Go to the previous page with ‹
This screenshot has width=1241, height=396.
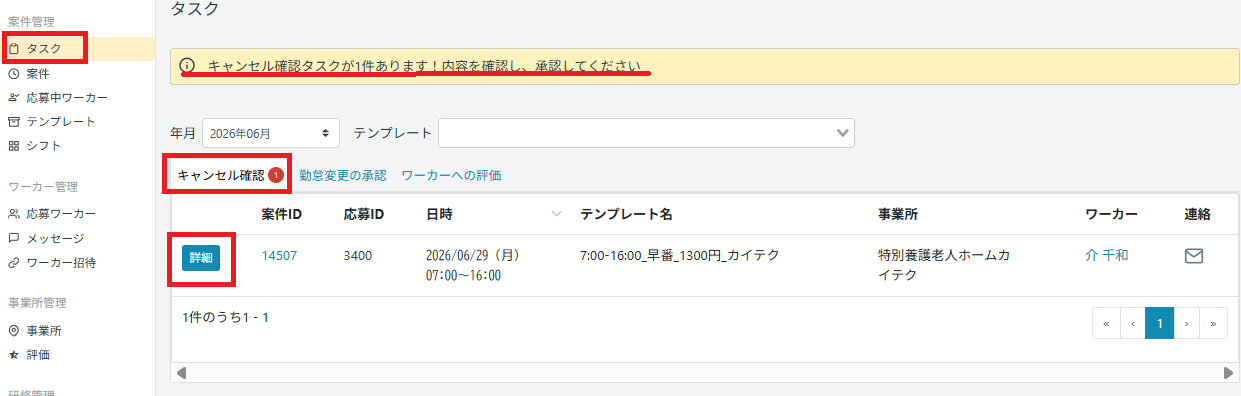(1132, 323)
